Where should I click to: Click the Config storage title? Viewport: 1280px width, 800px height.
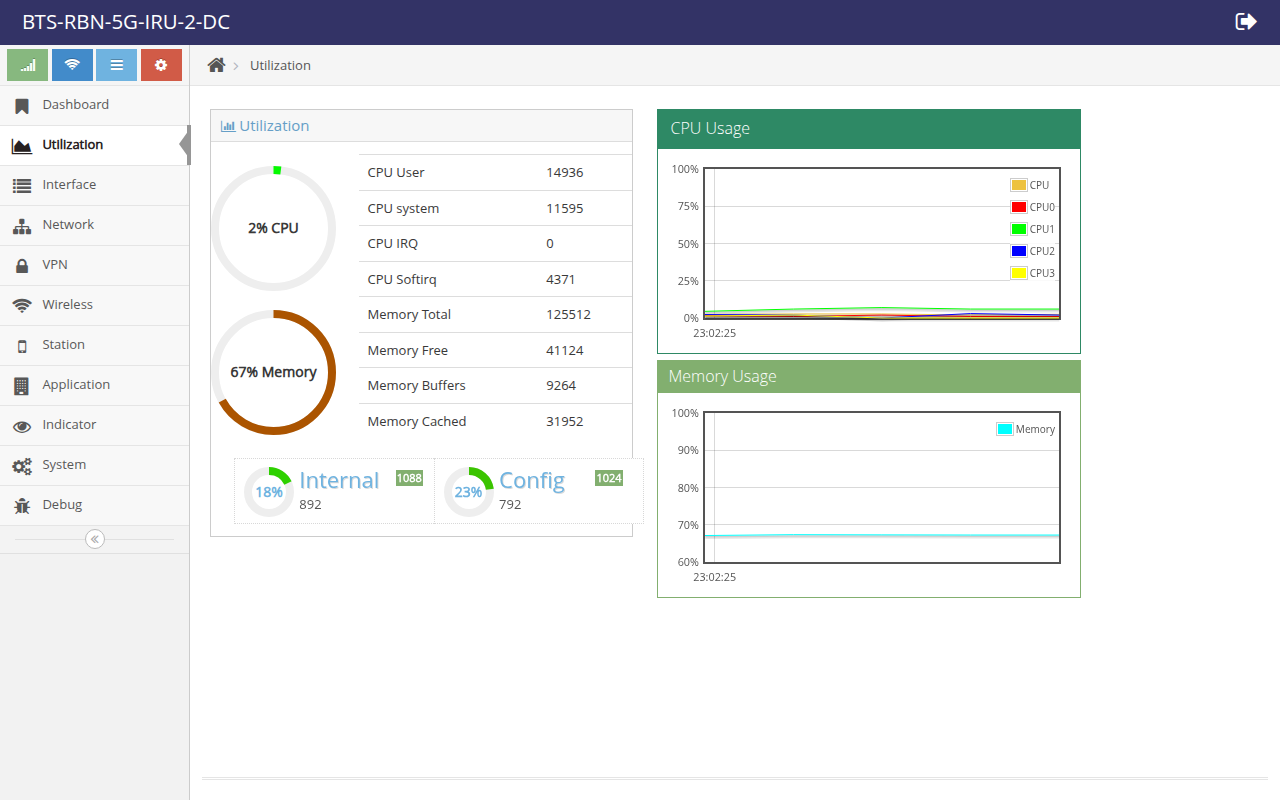pos(532,480)
